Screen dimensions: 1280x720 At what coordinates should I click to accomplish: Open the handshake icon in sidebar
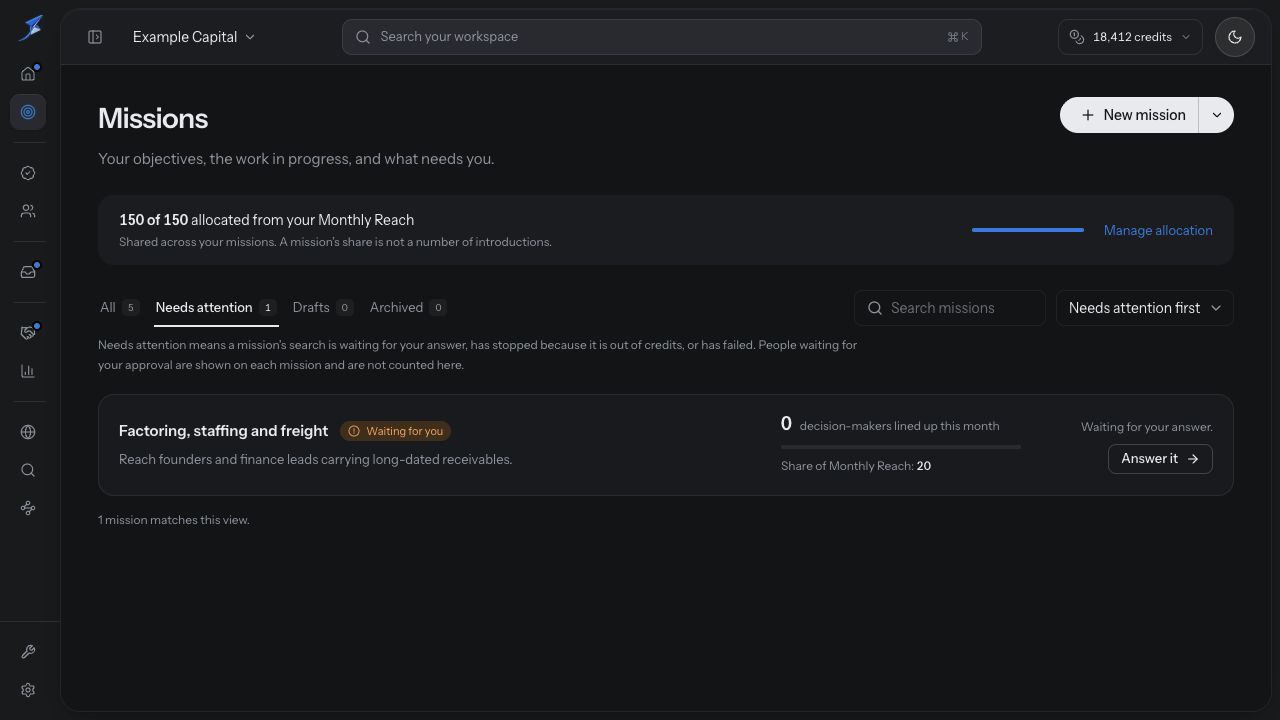pos(28,333)
